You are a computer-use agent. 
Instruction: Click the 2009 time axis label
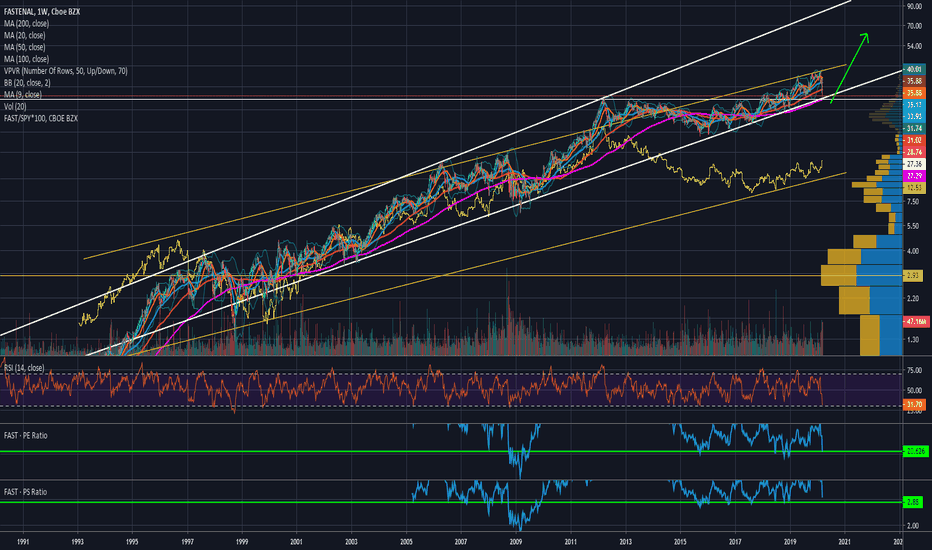pyautogui.click(x=516, y=542)
